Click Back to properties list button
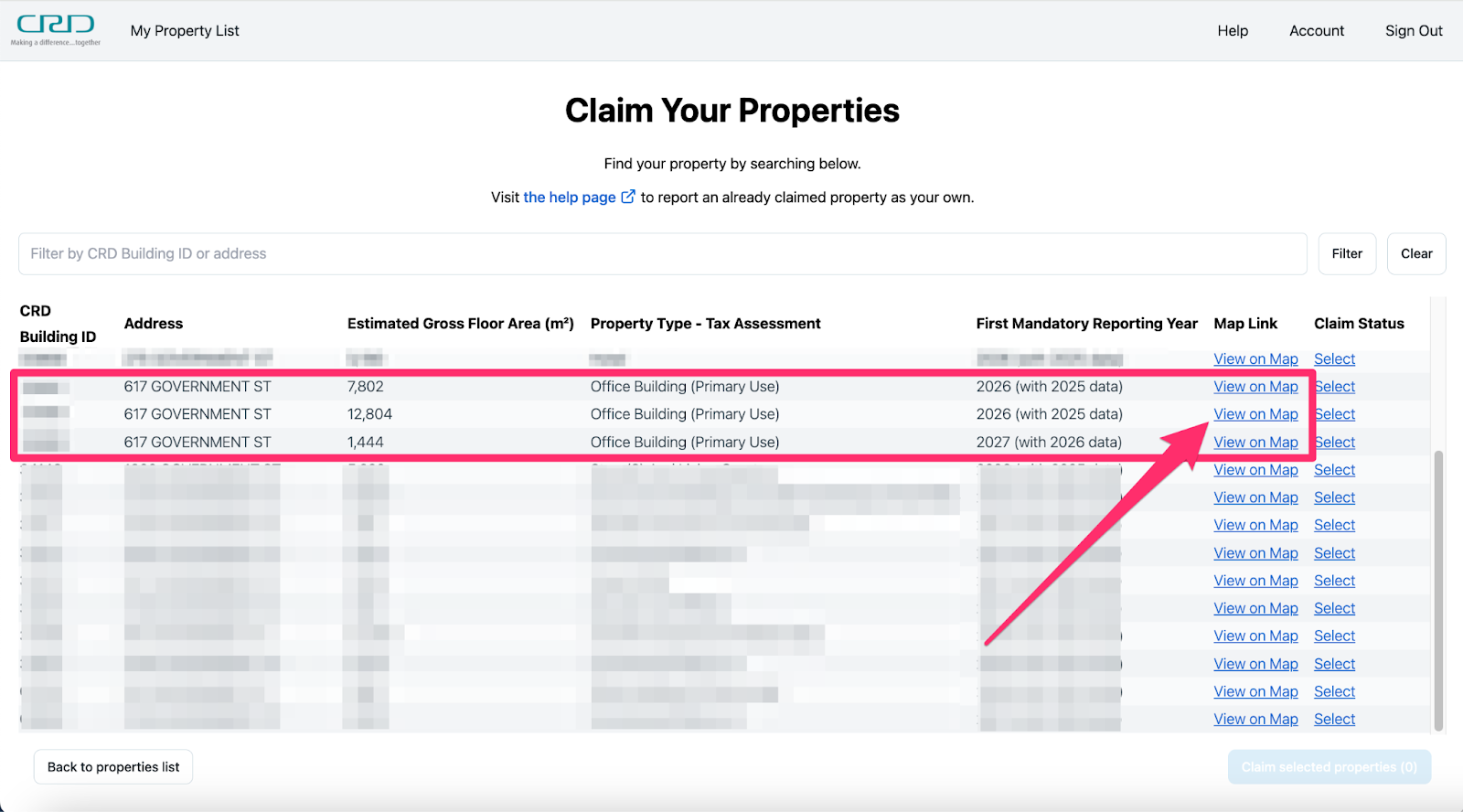The image size is (1463, 812). coord(113,767)
